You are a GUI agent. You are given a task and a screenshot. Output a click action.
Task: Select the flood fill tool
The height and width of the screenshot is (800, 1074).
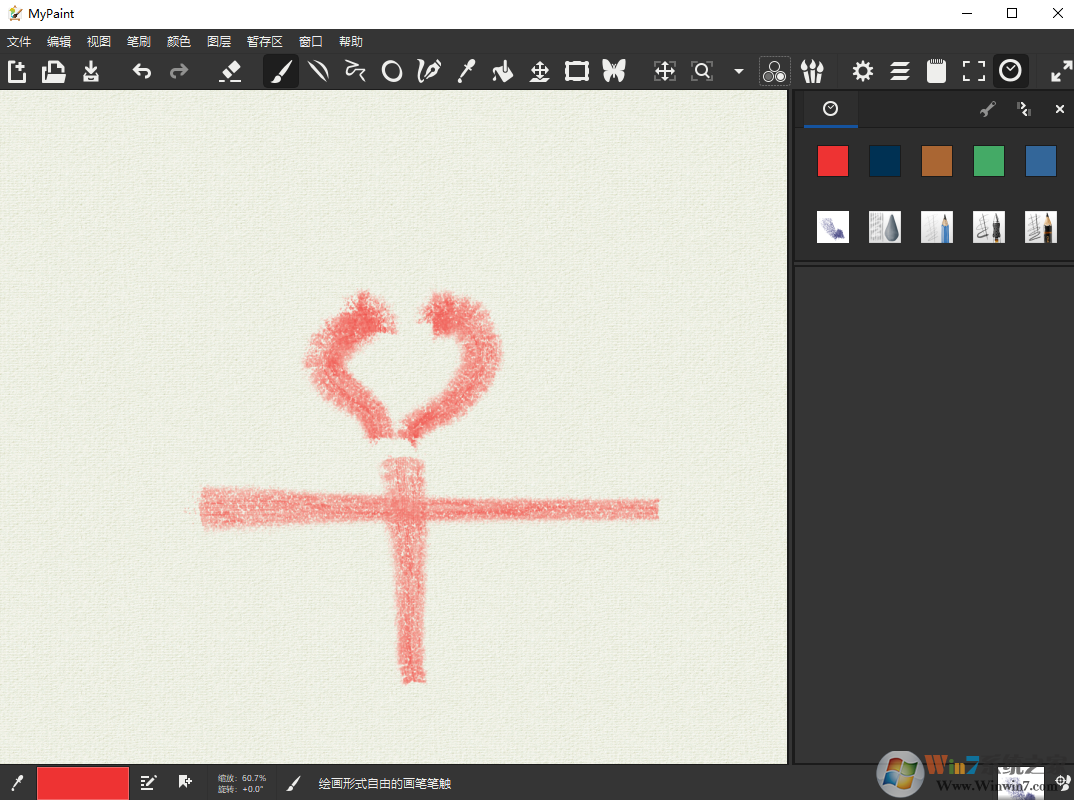coord(502,70)
